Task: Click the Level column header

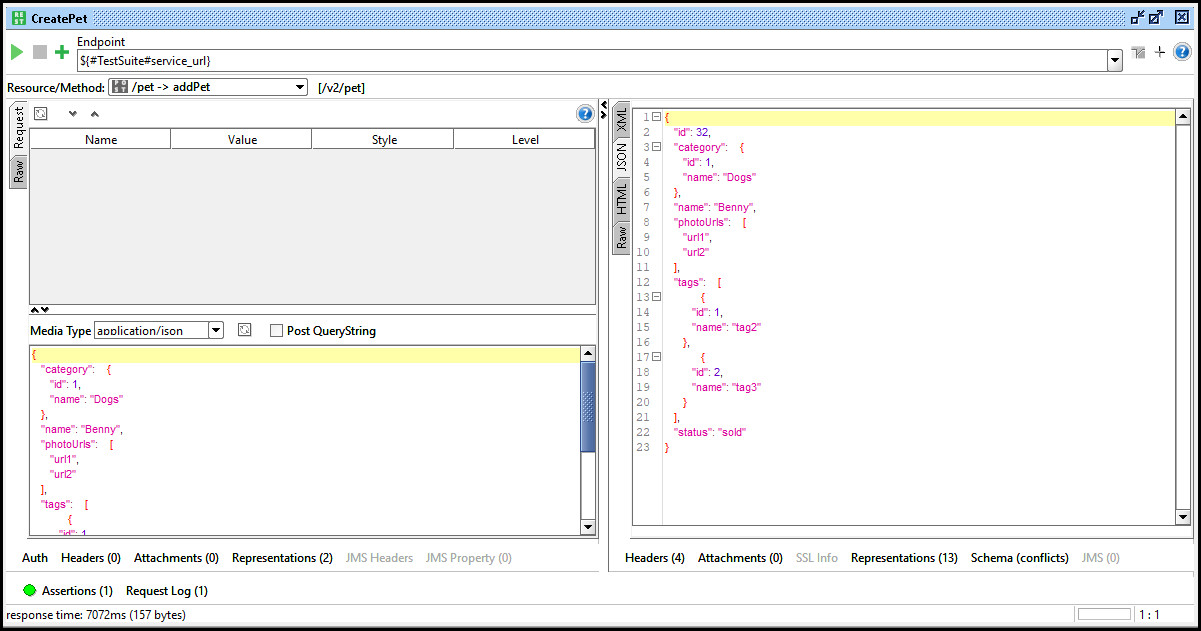Action: point(525,140)
